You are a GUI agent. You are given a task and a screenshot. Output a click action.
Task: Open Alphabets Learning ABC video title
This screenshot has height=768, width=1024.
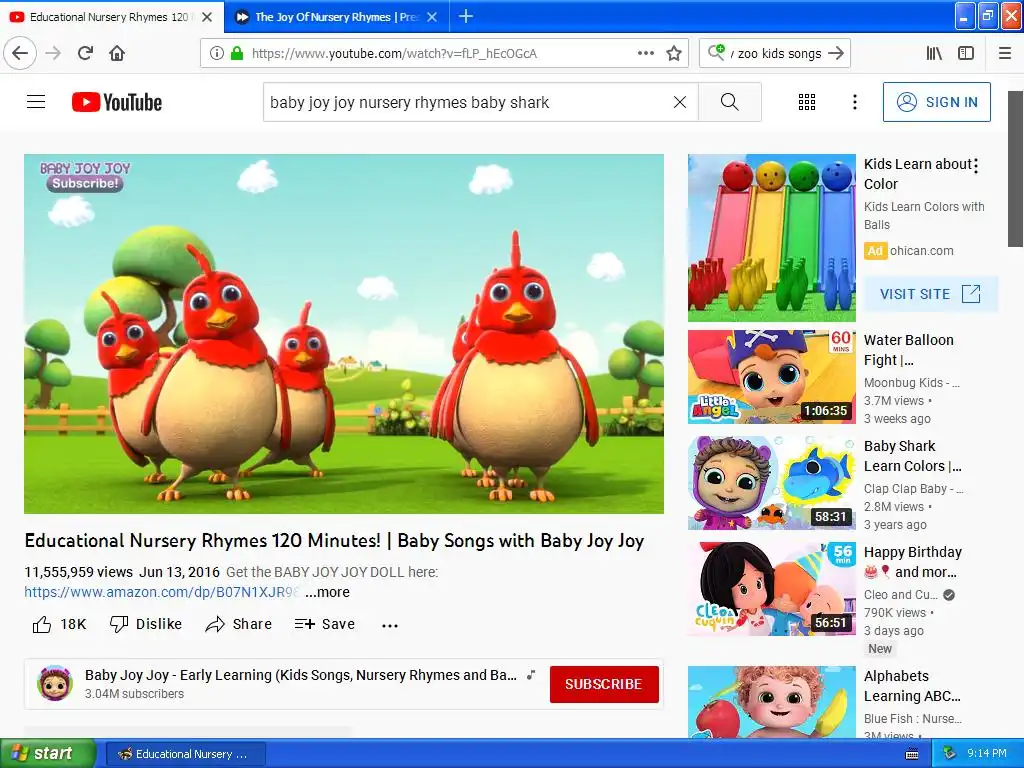tap(912, 686)
